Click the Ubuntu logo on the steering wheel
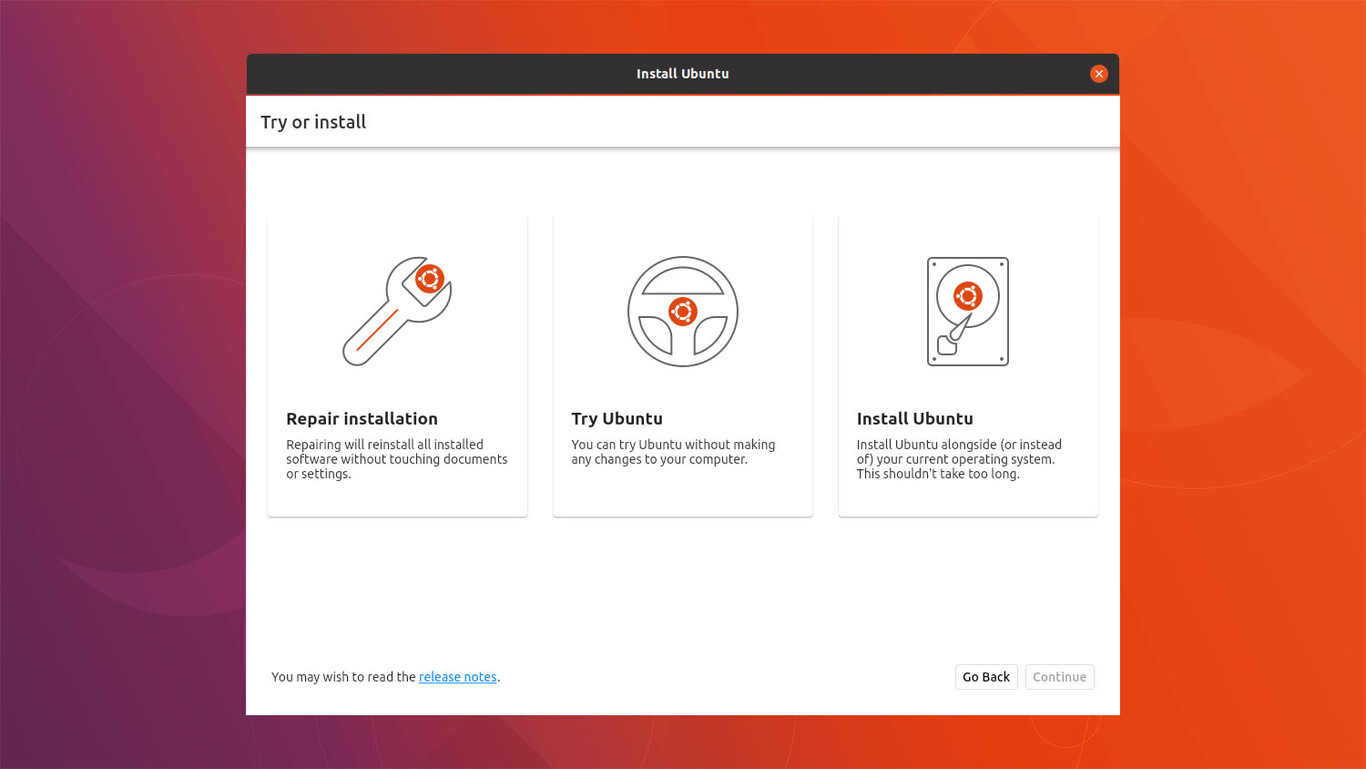This screenshot has height=769, width=1366. (x=682, y=309)
